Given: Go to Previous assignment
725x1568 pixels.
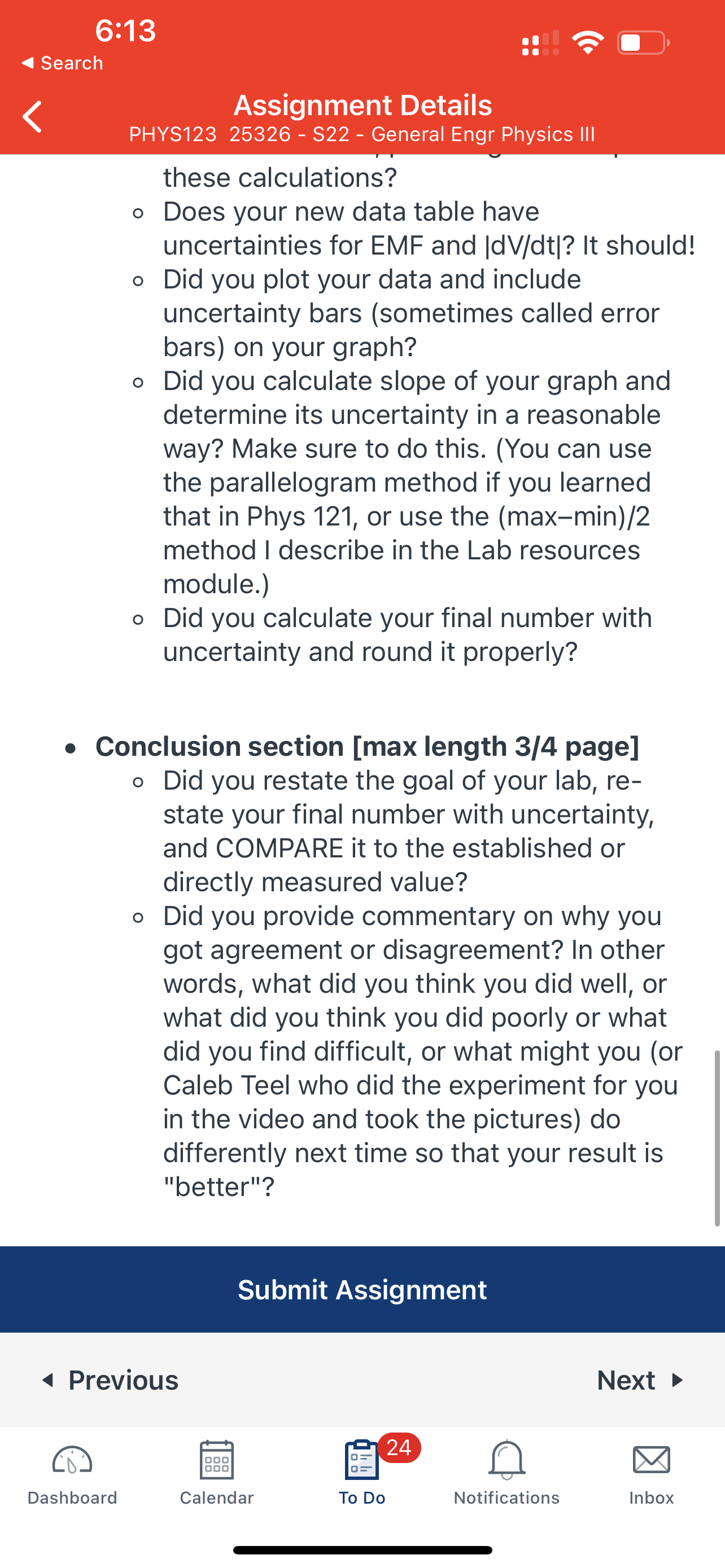Looking at the screenshot, I should click(110, 1380).
